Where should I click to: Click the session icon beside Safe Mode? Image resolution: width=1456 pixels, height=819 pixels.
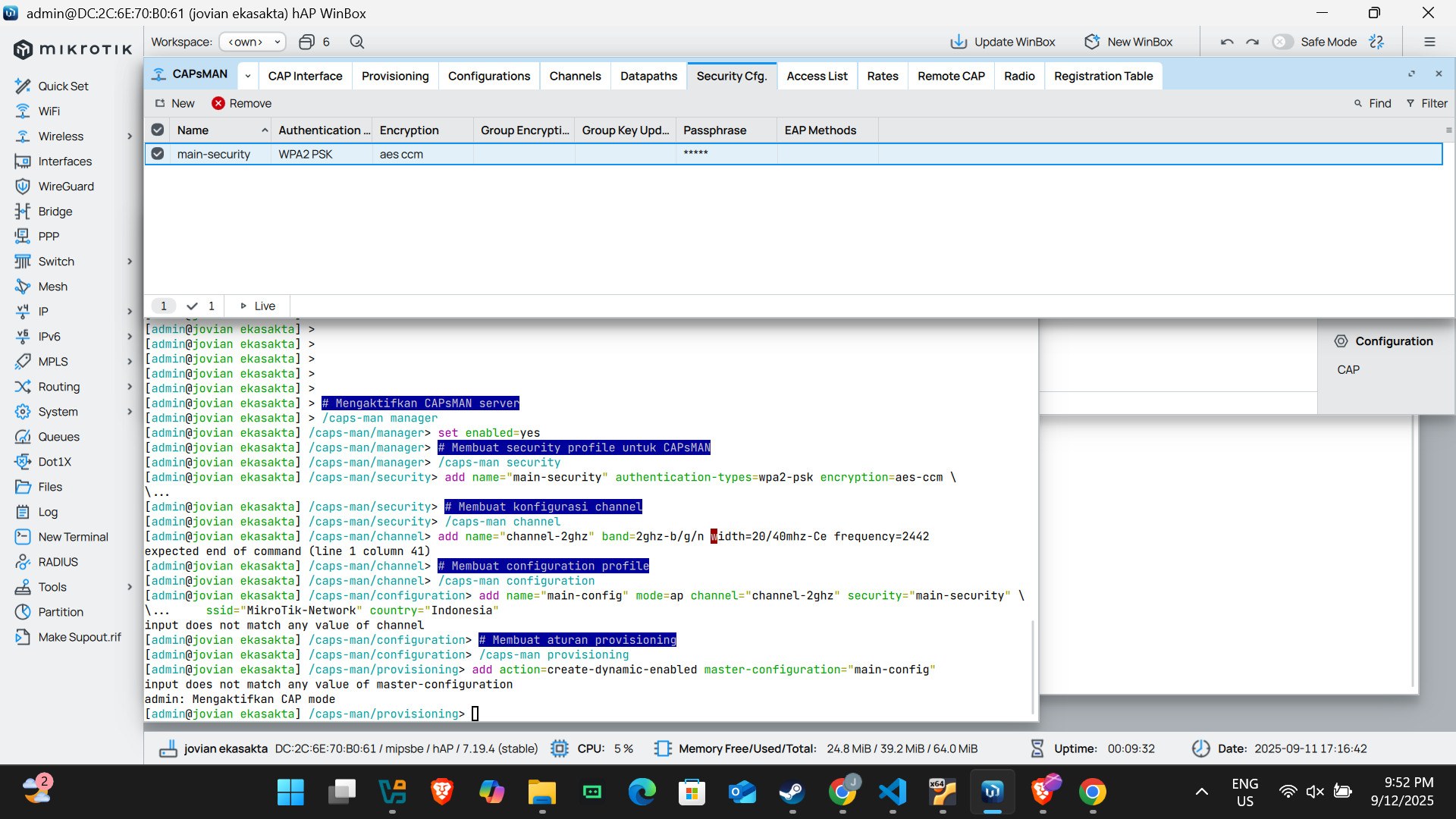(1376, 42)
